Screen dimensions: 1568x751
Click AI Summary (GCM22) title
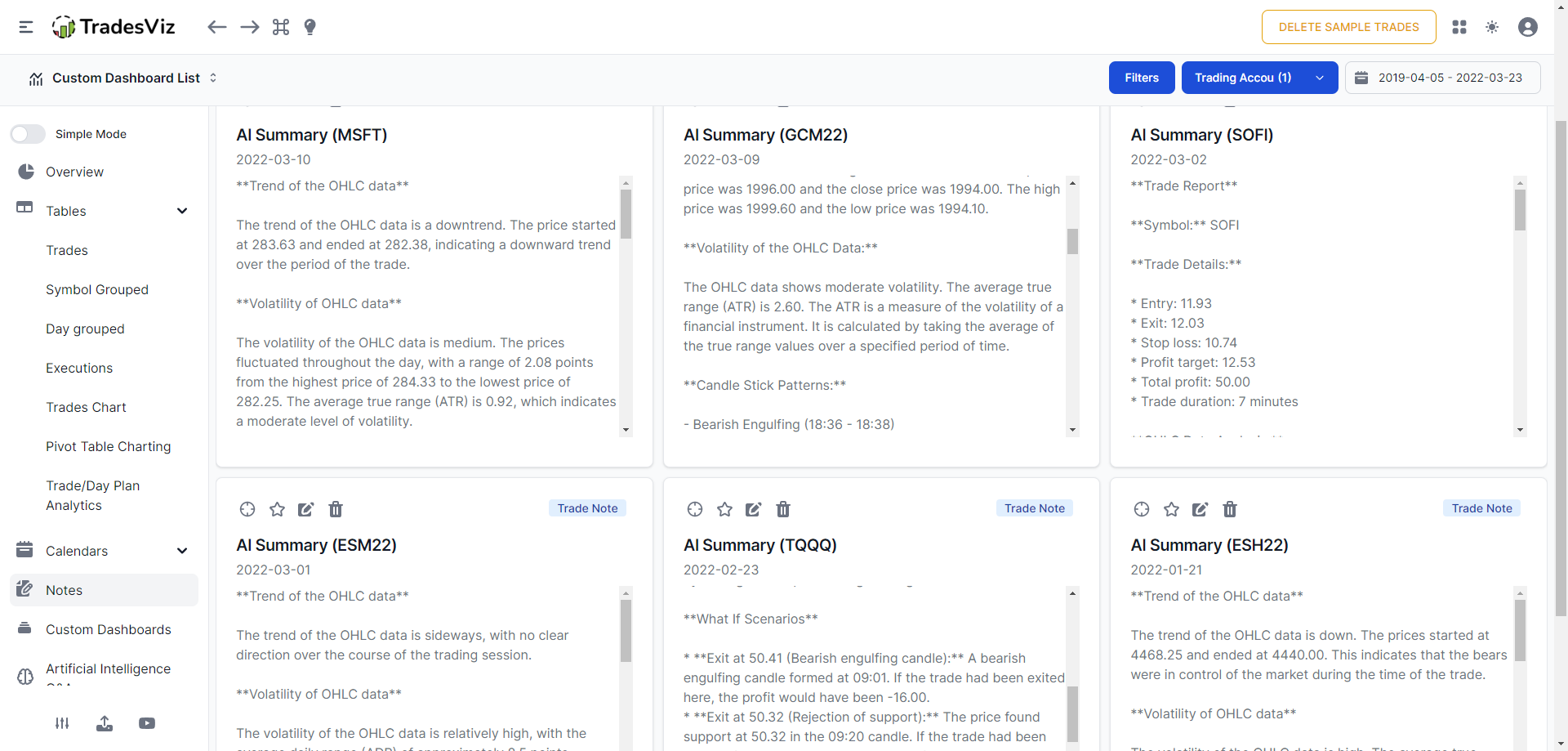coord(765,135)
